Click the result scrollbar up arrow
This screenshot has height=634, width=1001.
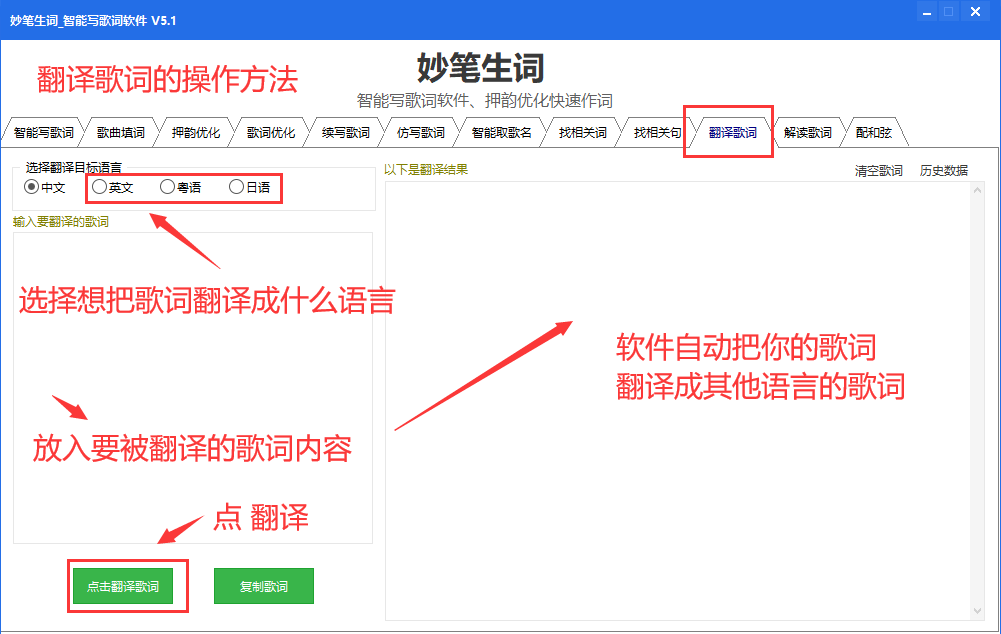[977, 190]
